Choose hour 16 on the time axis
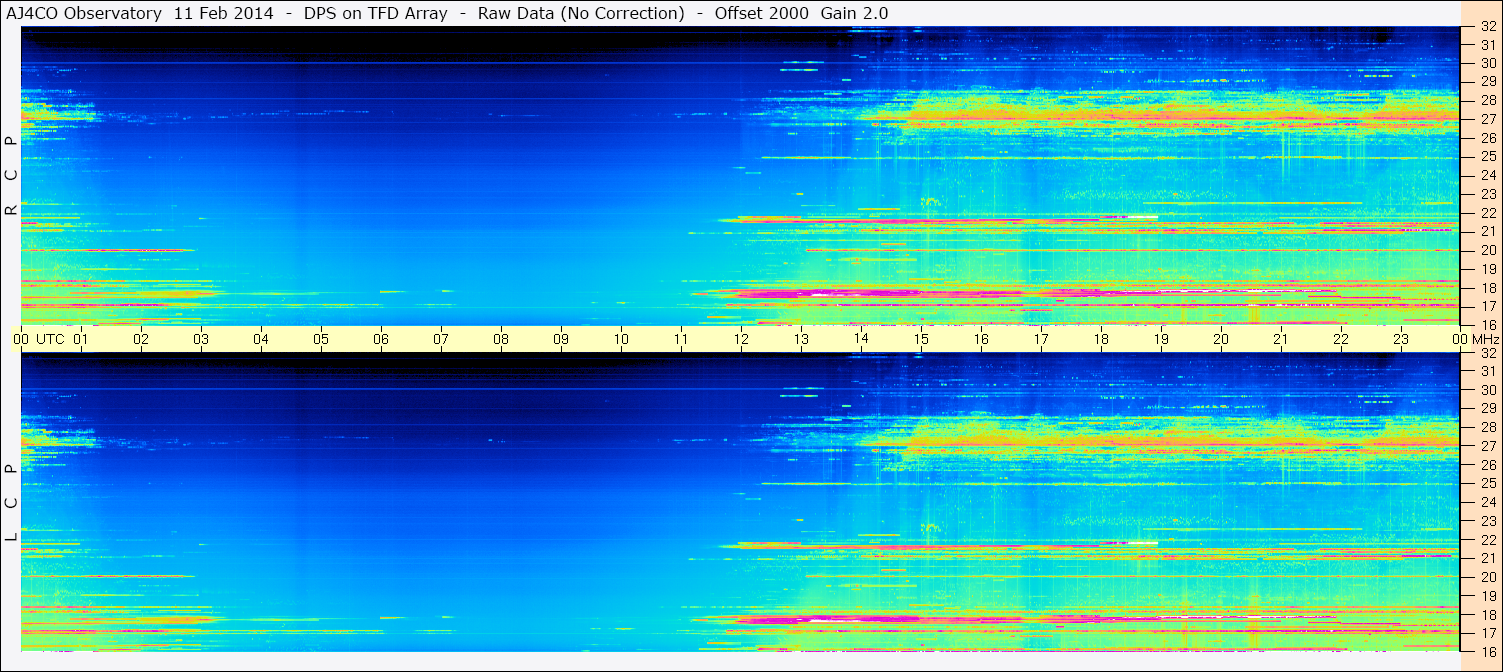This screenshot has width=1503, height=672. pos(981,339)
